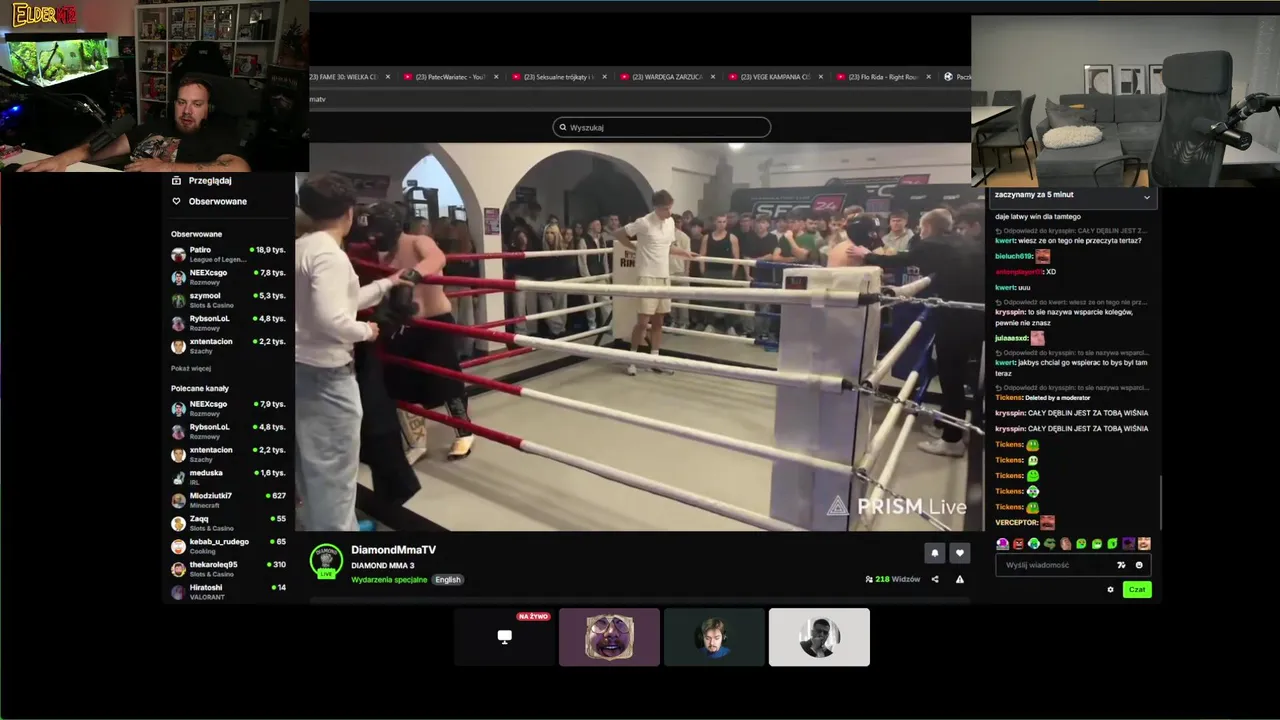1280x720 pixels.
Task: Open the Wydarzenia specjalne category link
Action: point(389,580)
